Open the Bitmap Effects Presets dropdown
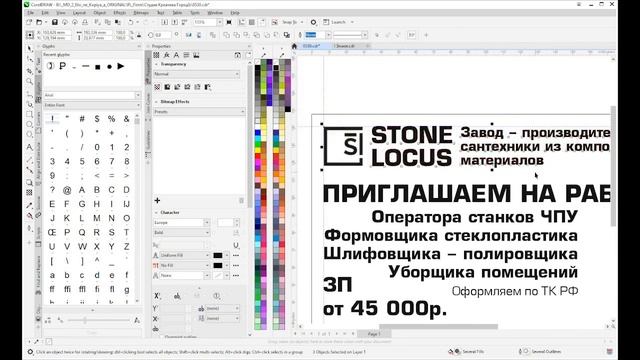The height and width of the screenshot is (360, 640). pyautogui.click(x=199, y=111)
